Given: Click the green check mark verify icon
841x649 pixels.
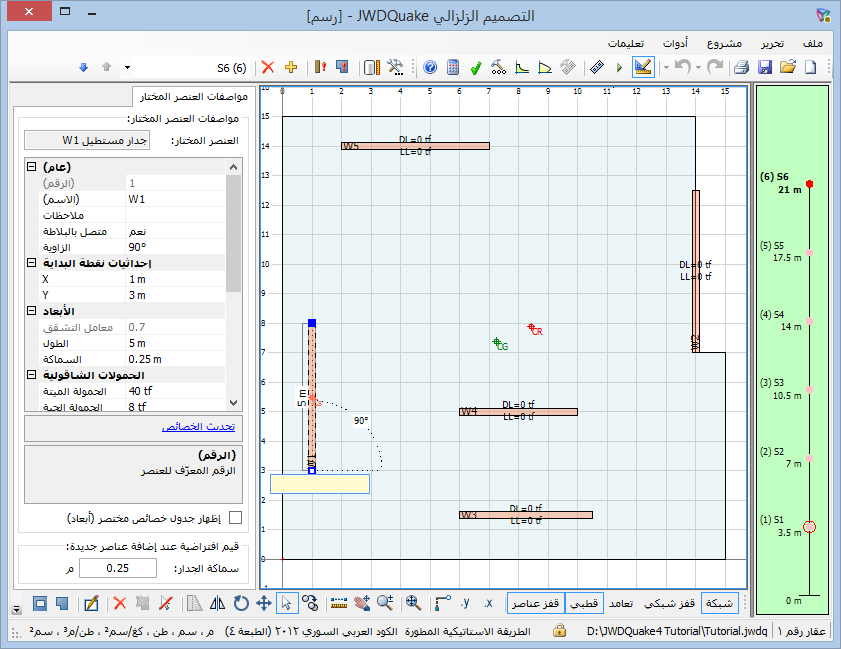Looking at the screenshot, I should coord(476,67).
